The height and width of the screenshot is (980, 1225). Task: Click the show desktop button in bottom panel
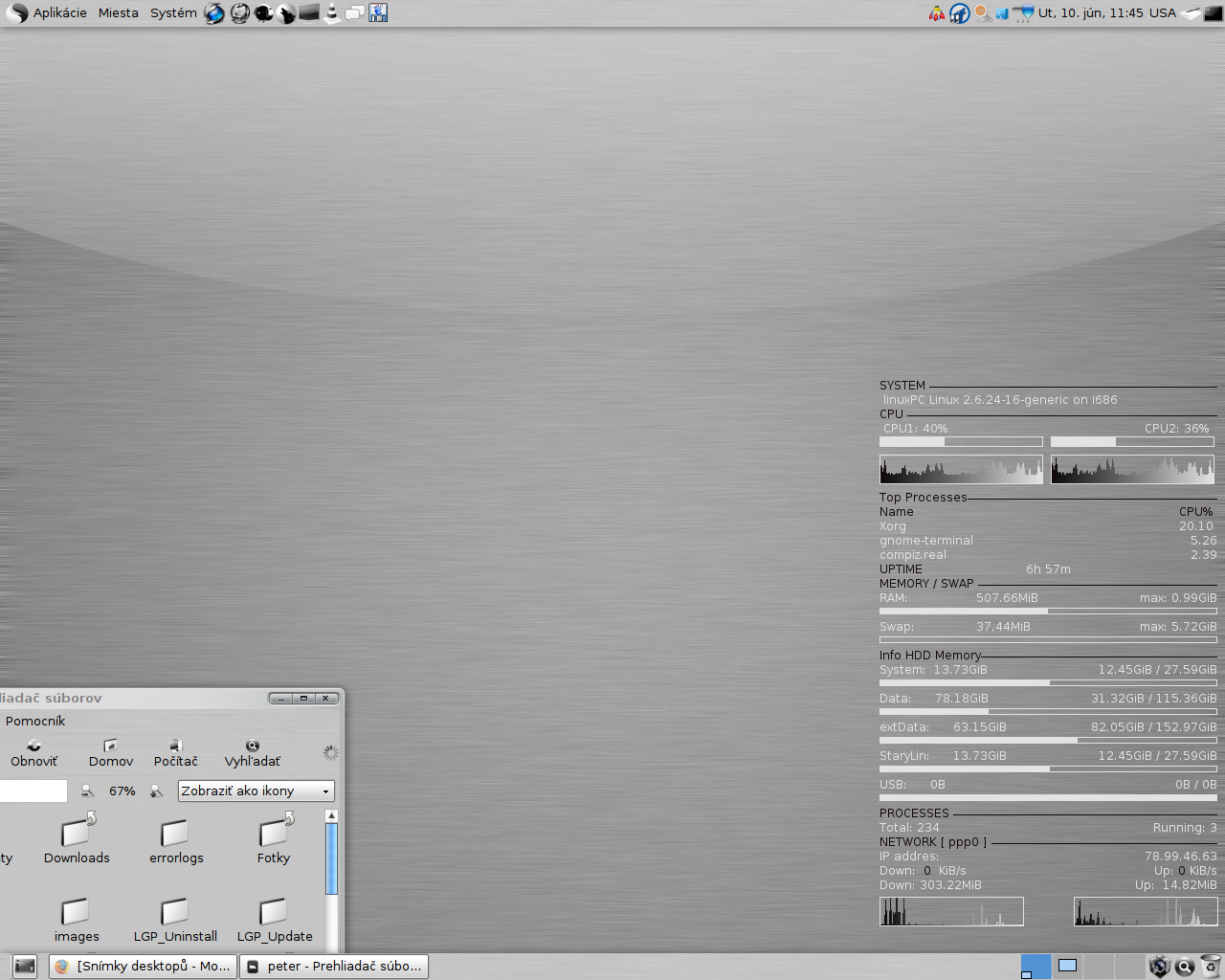coord(25,967)
